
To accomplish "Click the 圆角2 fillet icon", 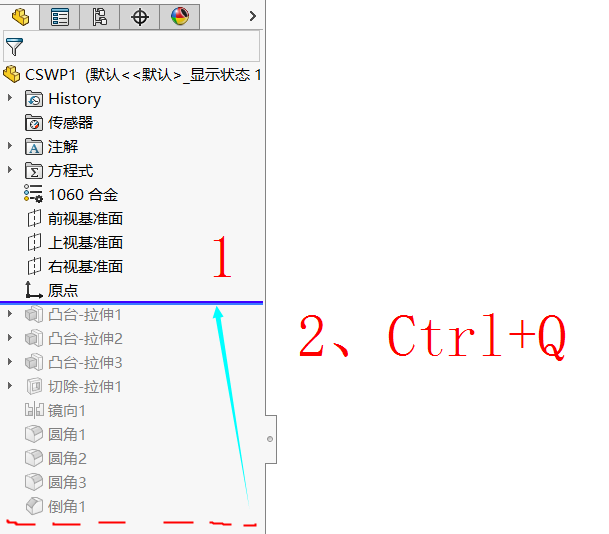I will point(34,458).
